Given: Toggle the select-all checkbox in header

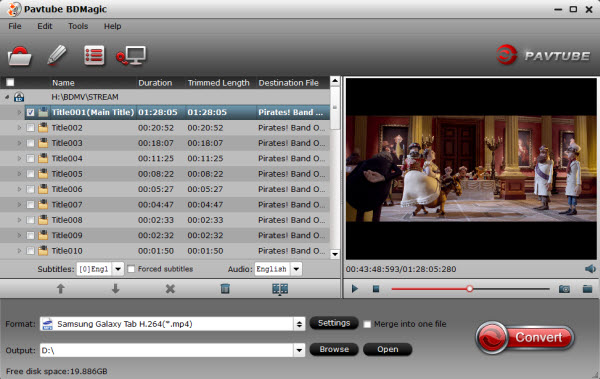Looking at the screenshot, I should (x=10, y=82).
